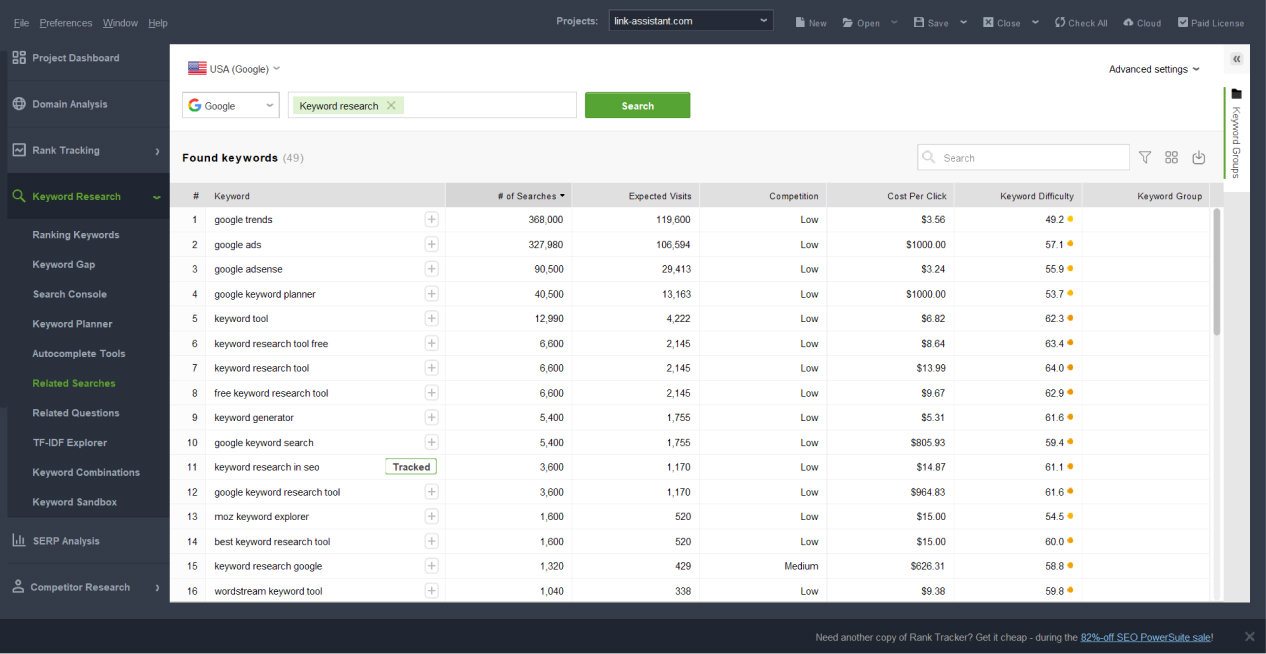The height and width of the screenshot is (654, 1266).
Task: Expand Competitor Research submenu arrow
Action: click(157, 588)
